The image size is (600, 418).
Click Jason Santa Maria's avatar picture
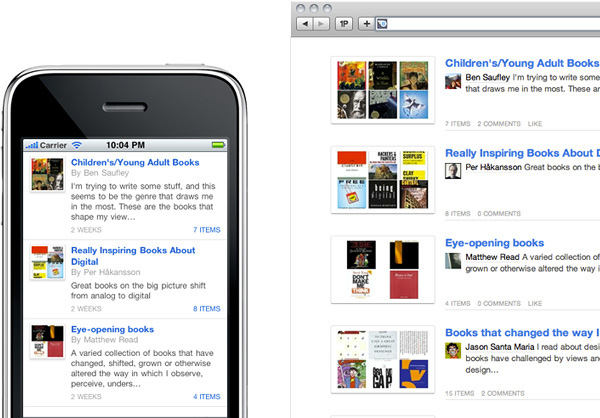tap(453, 351)
